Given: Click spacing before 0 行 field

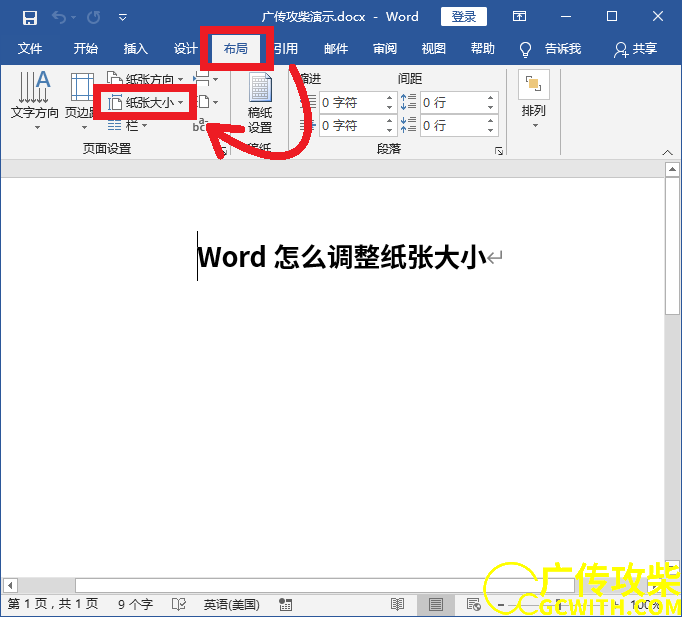Looking at the screenshot, I should [x=453, y=103].
